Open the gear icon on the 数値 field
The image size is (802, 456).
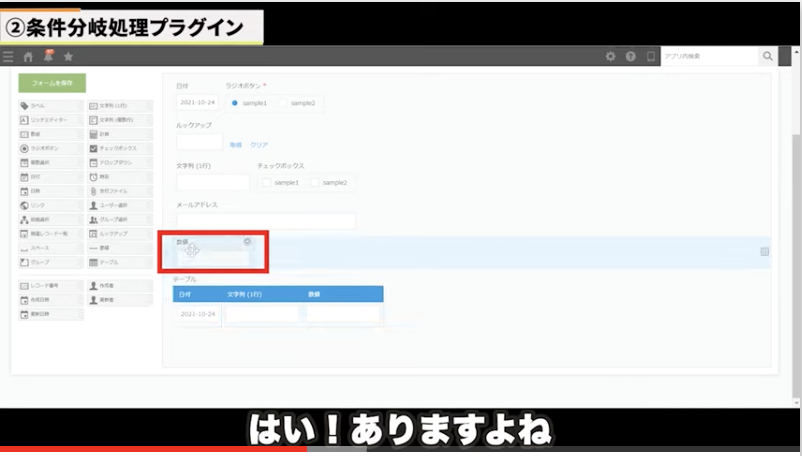(247, 242)
